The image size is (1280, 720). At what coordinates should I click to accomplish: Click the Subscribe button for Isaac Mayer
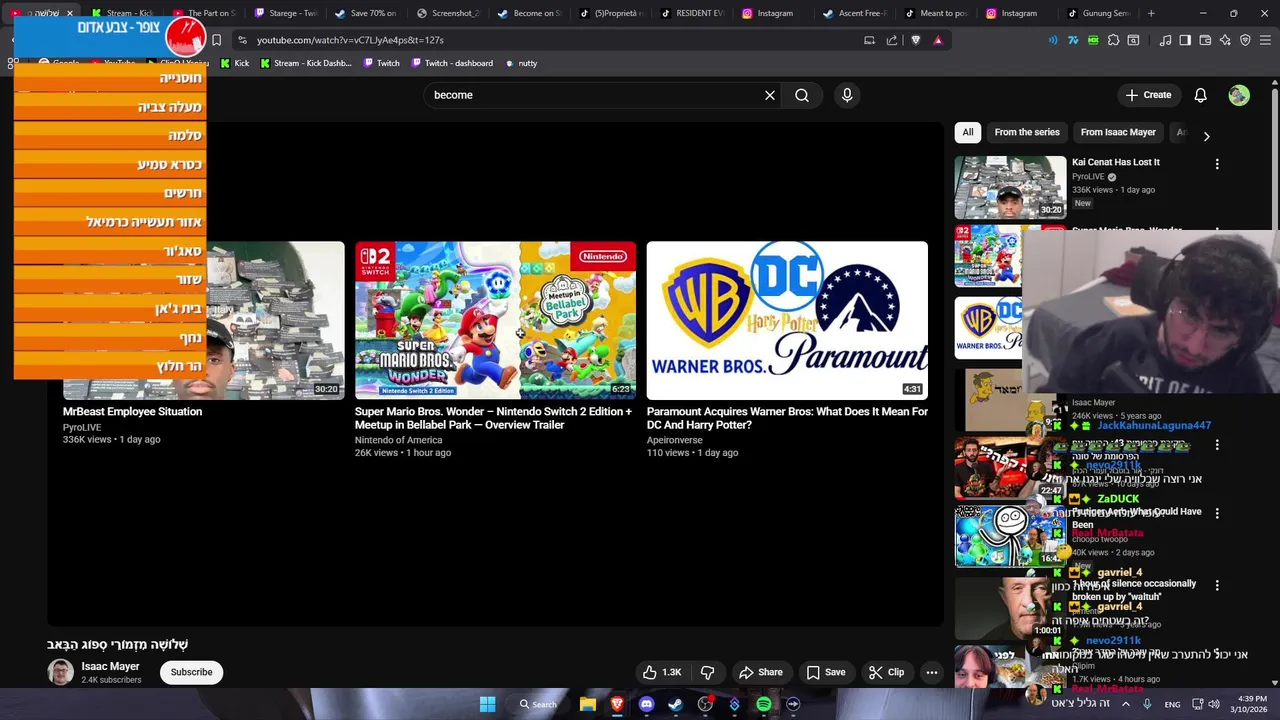191,672
